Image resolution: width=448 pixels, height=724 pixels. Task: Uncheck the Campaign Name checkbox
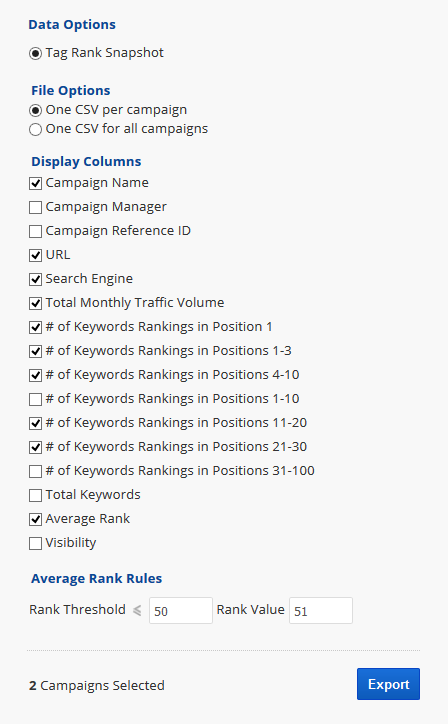click(36, 184)
